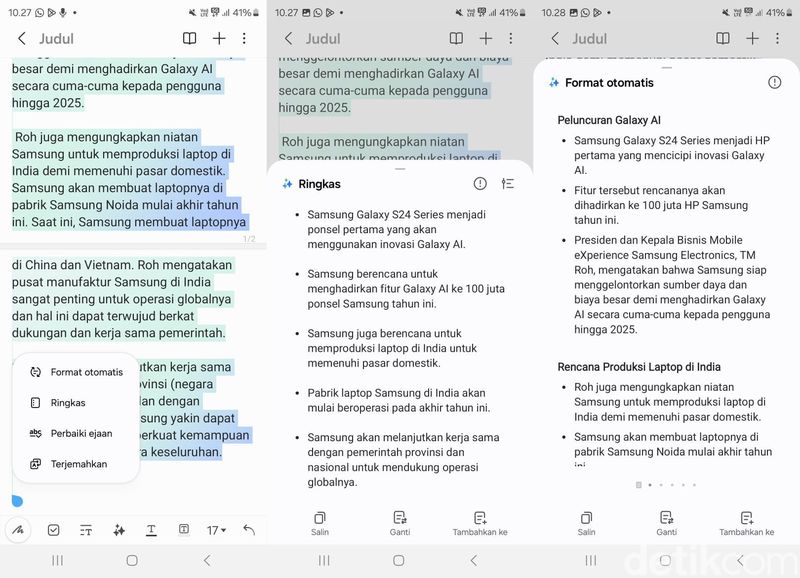The image size is (800, 578).
Task: Tap Ganti in the Ringkas panel
Action: [x=400, y=523]
